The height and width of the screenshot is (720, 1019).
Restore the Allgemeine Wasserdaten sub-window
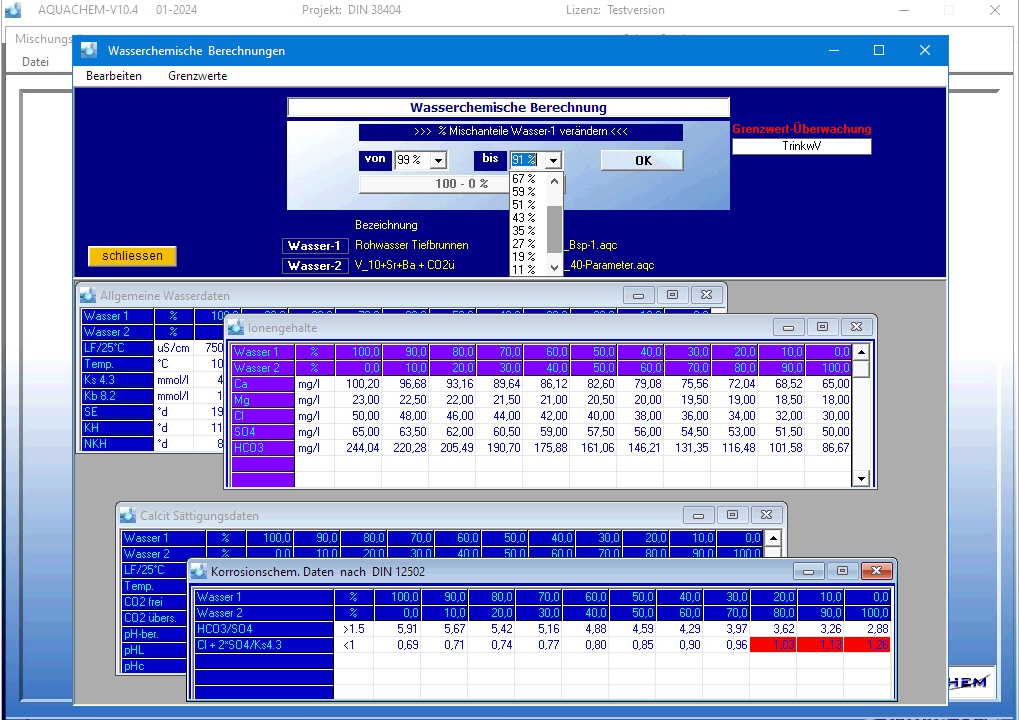[672, 295]
